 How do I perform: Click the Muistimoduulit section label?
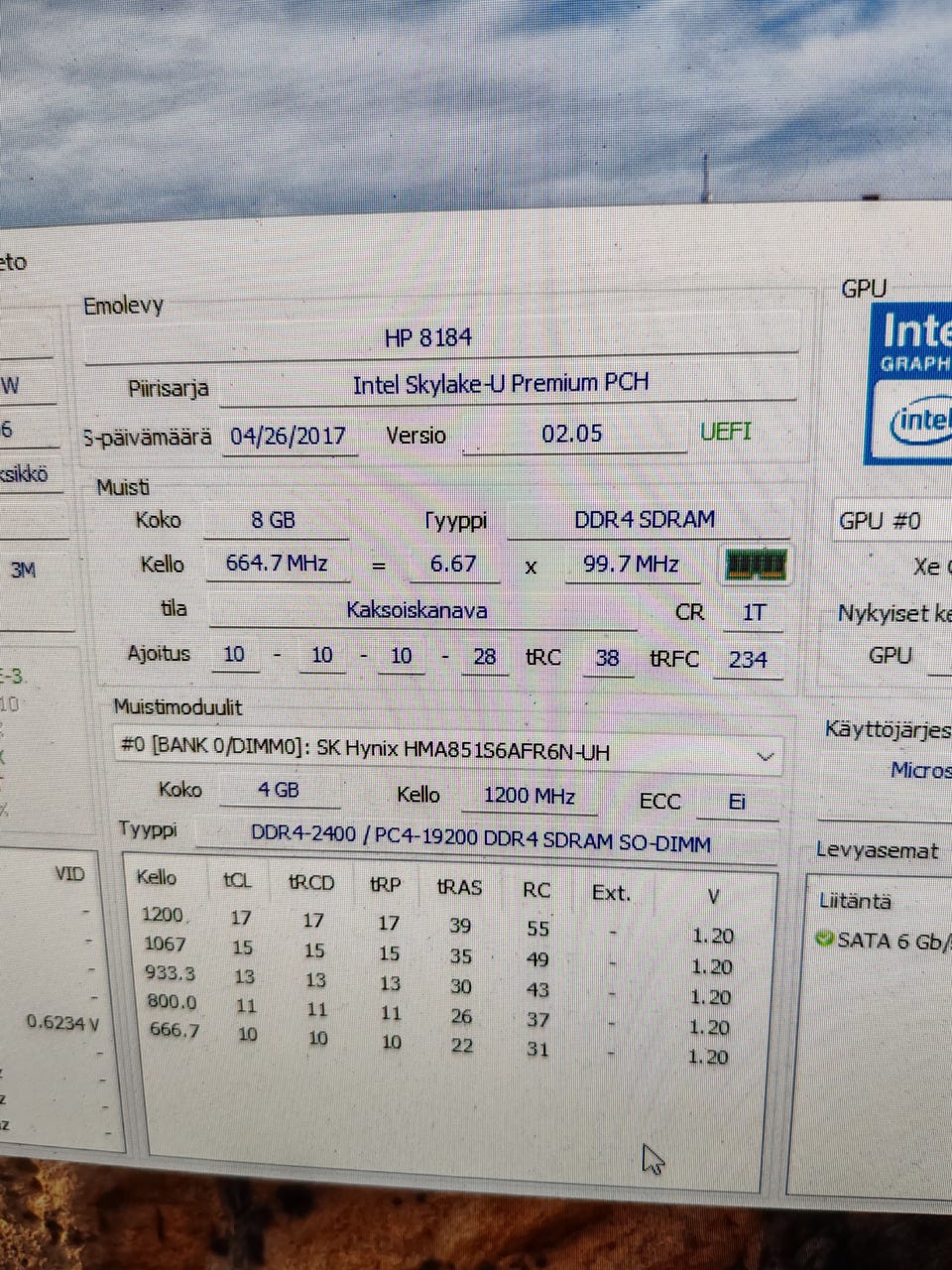[178, 707]
